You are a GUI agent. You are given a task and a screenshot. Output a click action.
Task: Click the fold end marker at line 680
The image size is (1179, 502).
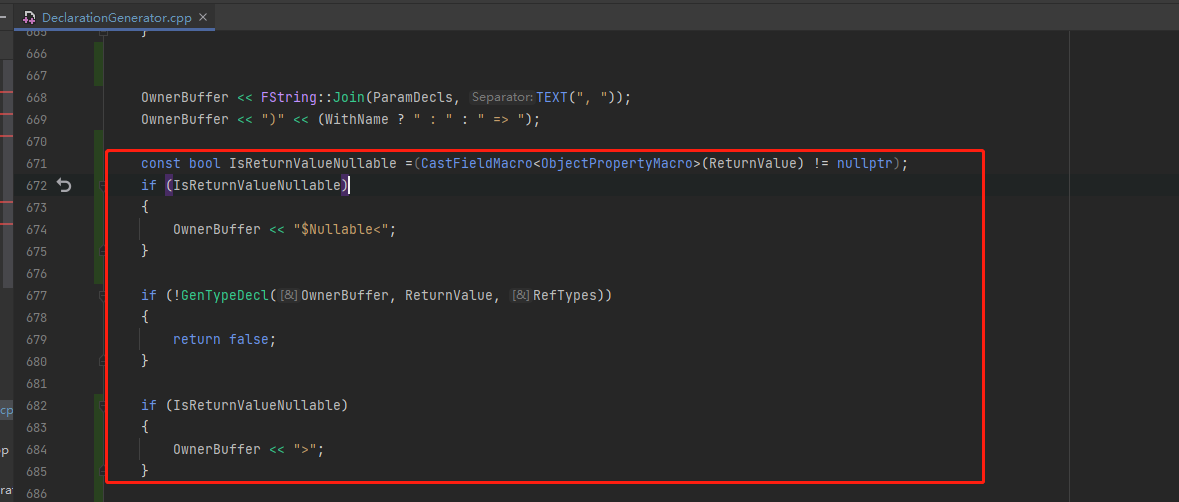click(x=102, y=361)
